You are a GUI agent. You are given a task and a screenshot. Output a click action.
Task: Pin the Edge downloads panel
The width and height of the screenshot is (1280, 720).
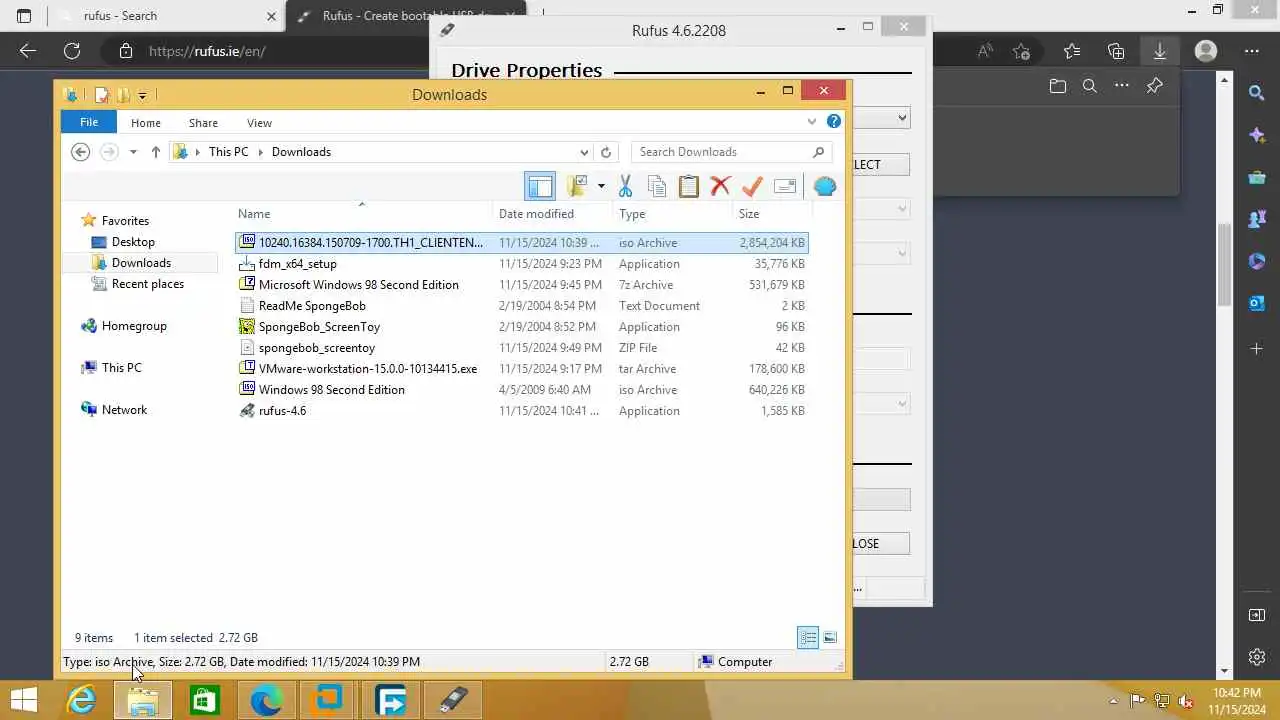(1155, 86)
